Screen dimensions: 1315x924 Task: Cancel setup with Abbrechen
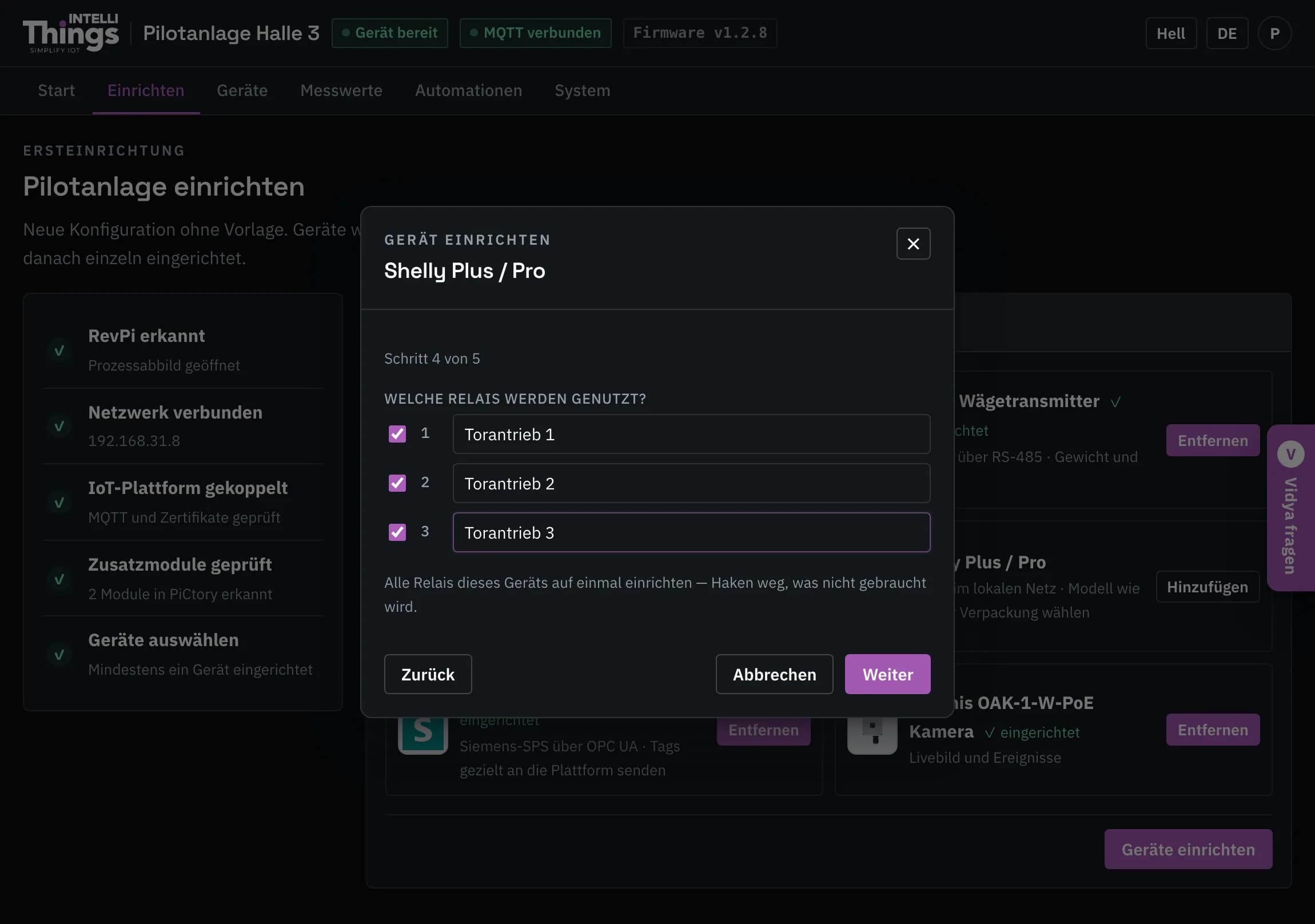tap(774, 674)
